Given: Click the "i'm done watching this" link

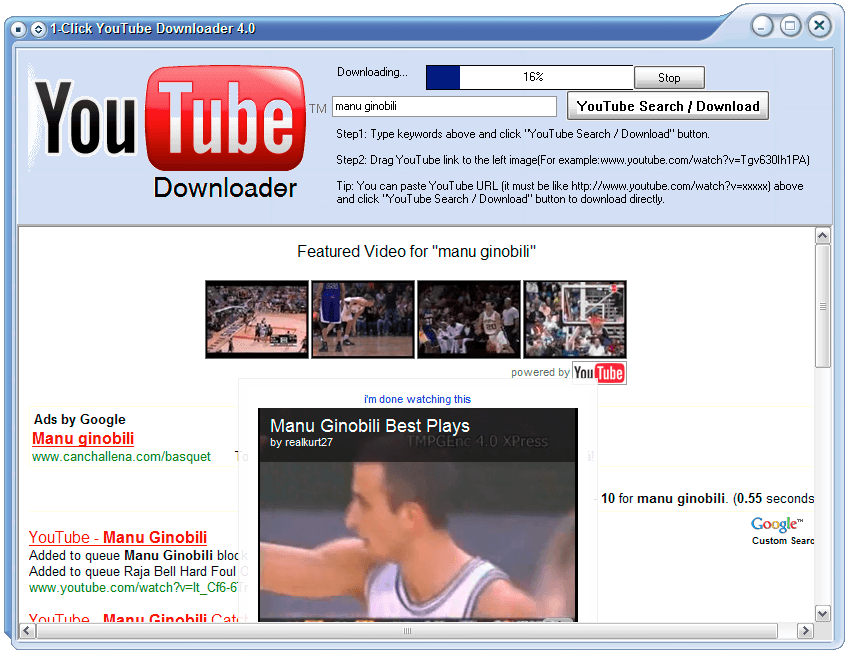Looking at the screenshot, I should [x=417, y=399].
